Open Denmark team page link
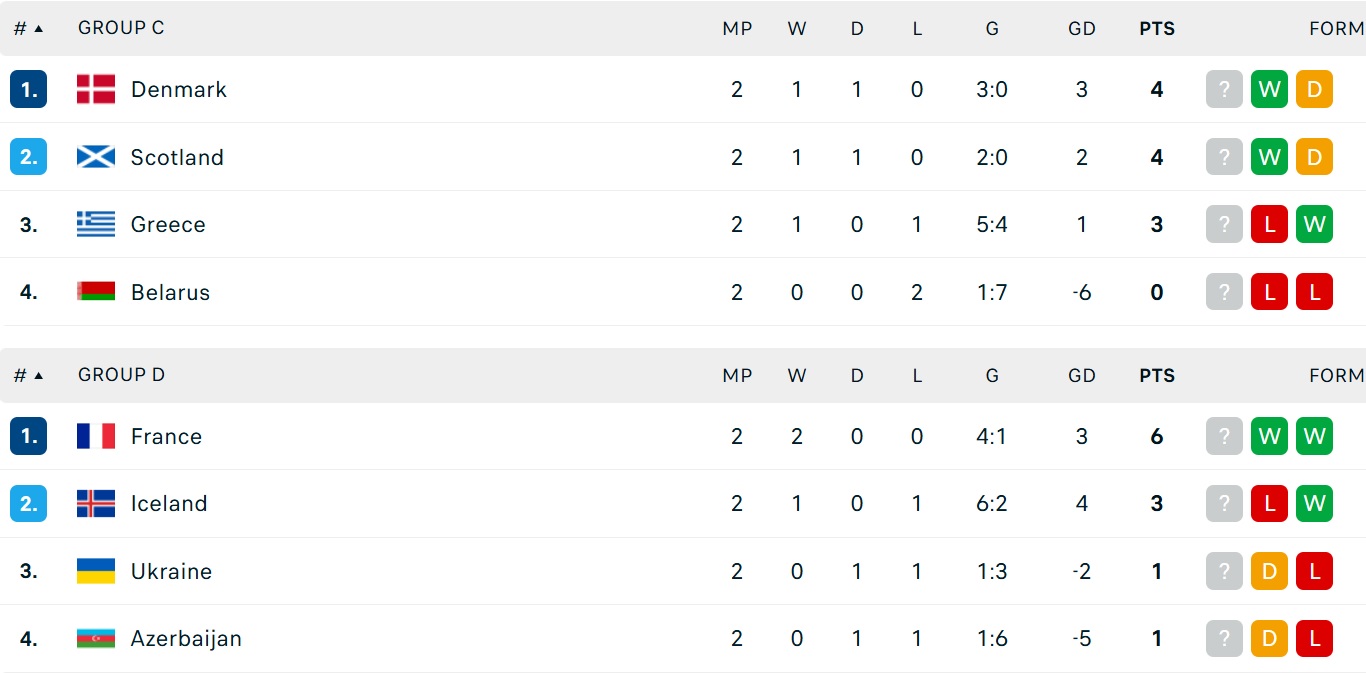The image size is (1366, 673). (x=178, y=89)
